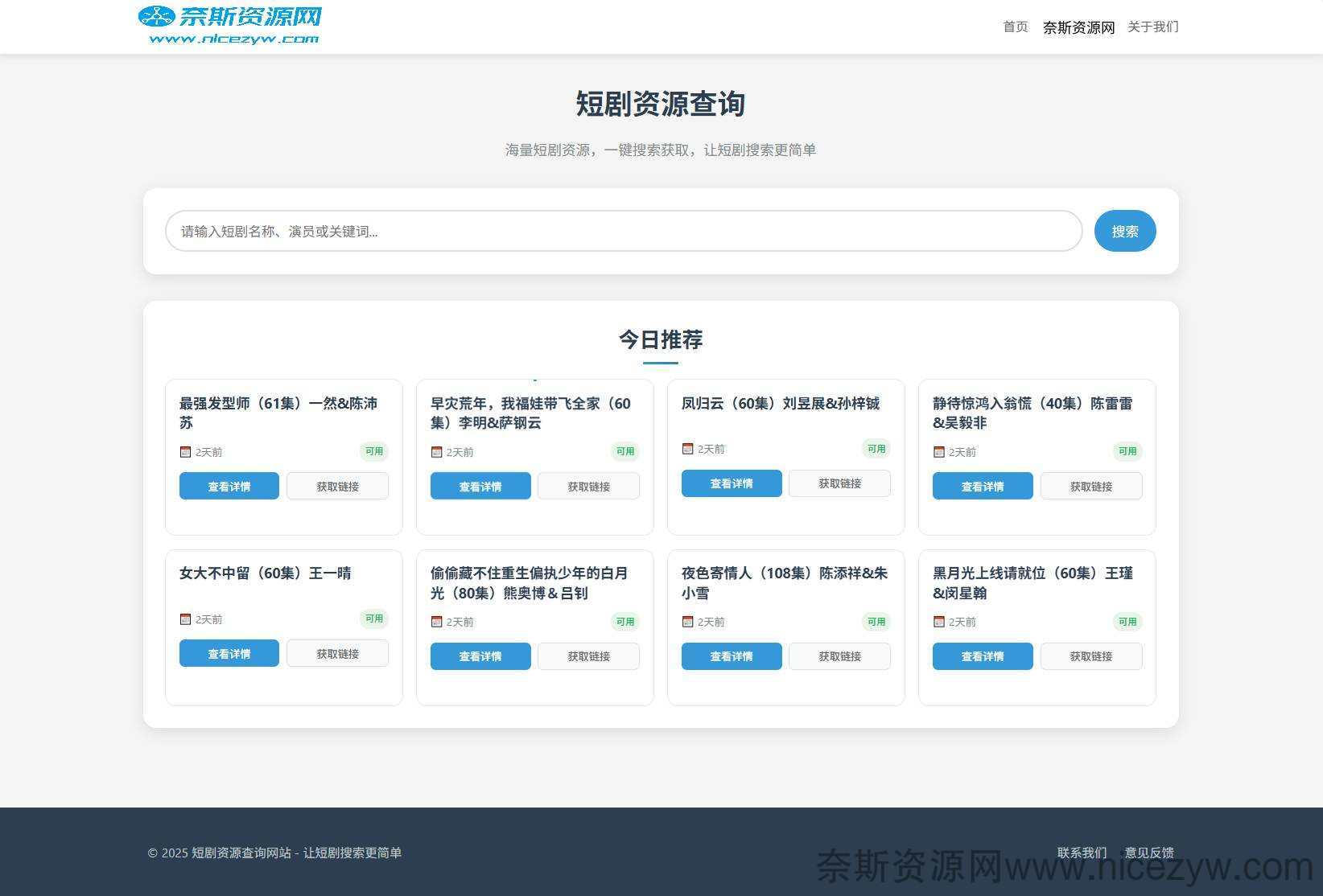Viewport: 1323px width, 896px height.
Task: Click calendar icon on 女大不中留 card
Action: (x=185, y=619)
